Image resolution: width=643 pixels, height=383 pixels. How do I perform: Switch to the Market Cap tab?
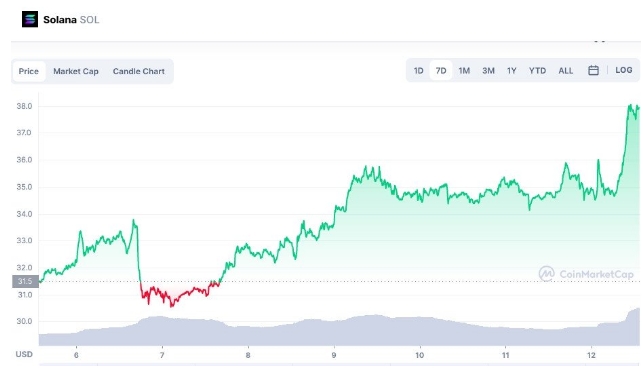pos(76,71)
